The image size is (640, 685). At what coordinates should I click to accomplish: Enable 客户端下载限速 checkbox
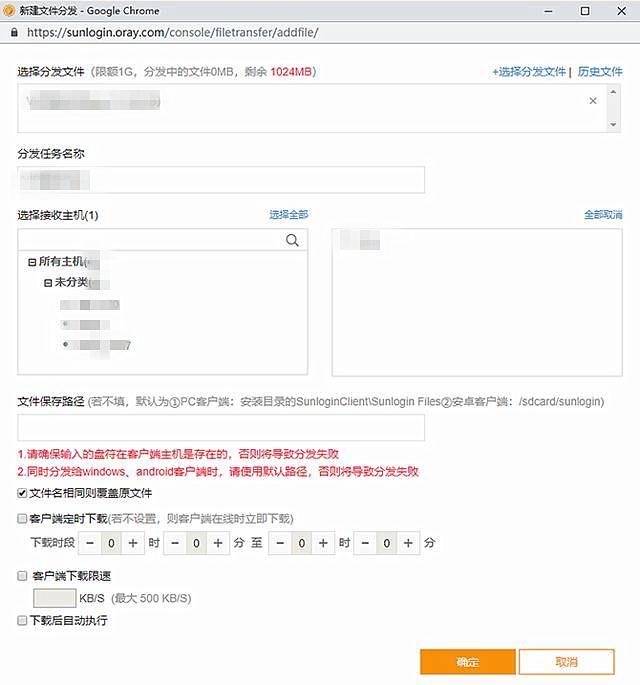click(22, 576)
